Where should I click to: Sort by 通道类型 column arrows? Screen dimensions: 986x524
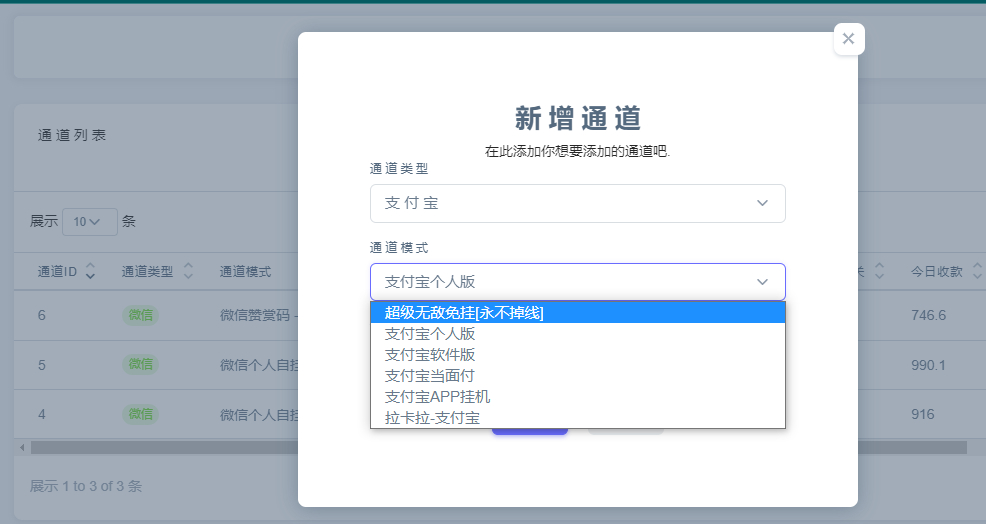coord(188,271)
